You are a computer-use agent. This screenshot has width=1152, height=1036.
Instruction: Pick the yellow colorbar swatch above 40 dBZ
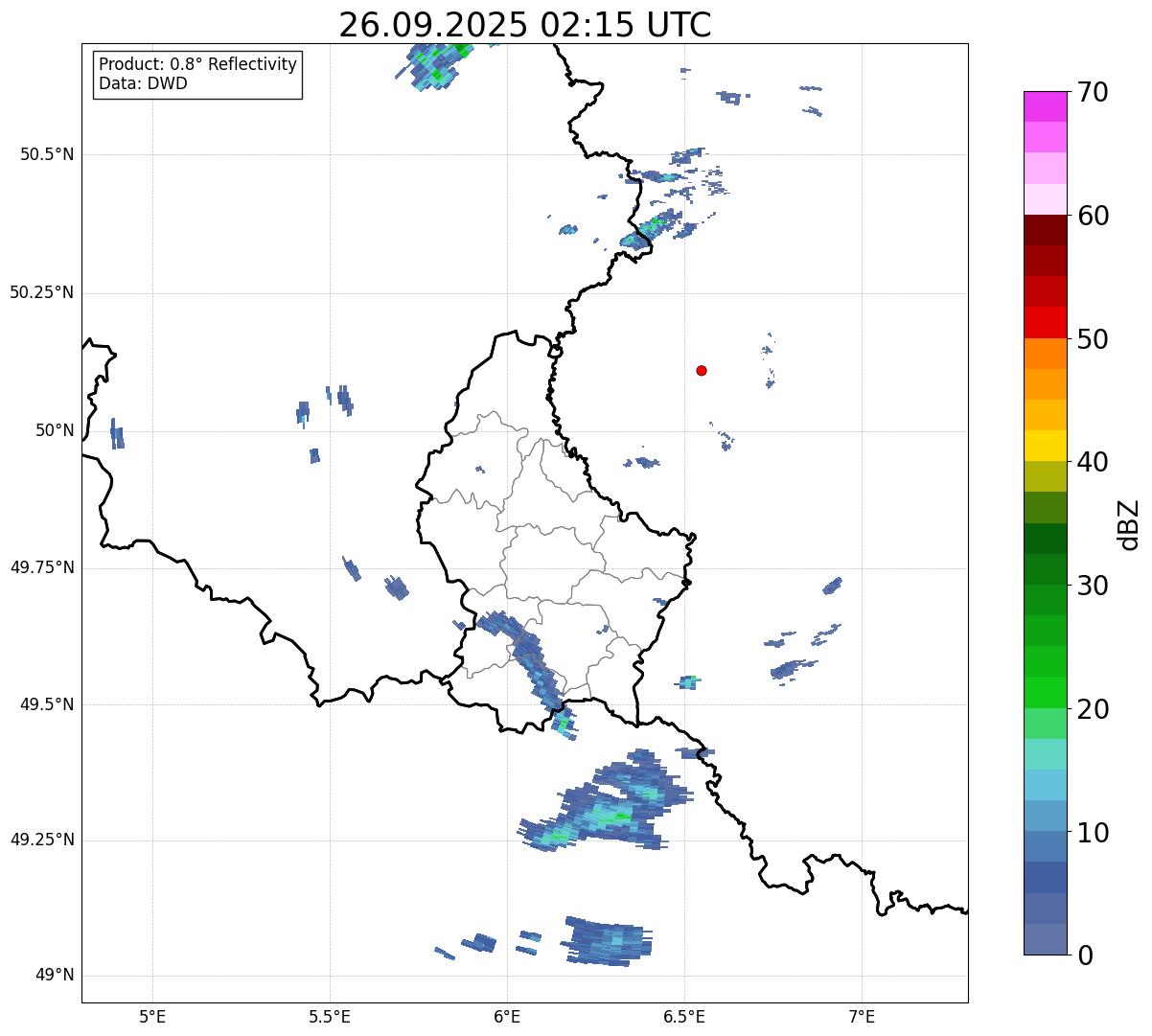1045,446
